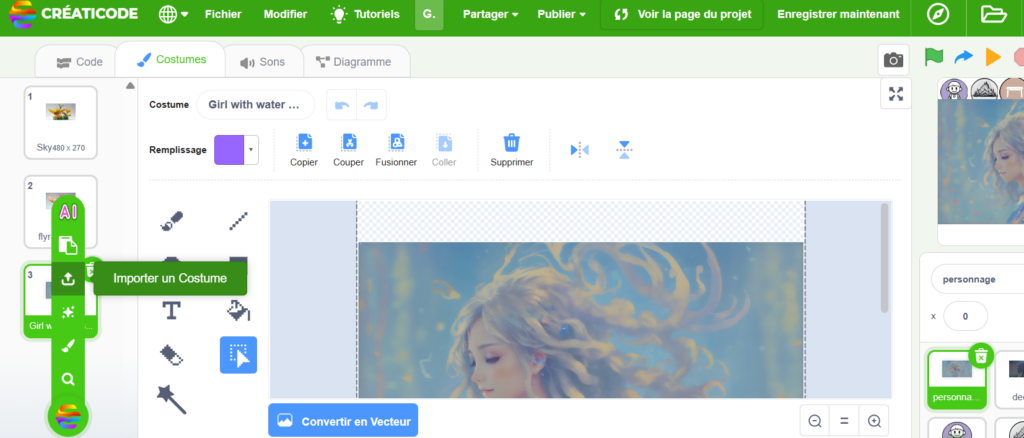
Task: Toggle fullscreen editor with expand arrows icon
Action: coord(896,93)
